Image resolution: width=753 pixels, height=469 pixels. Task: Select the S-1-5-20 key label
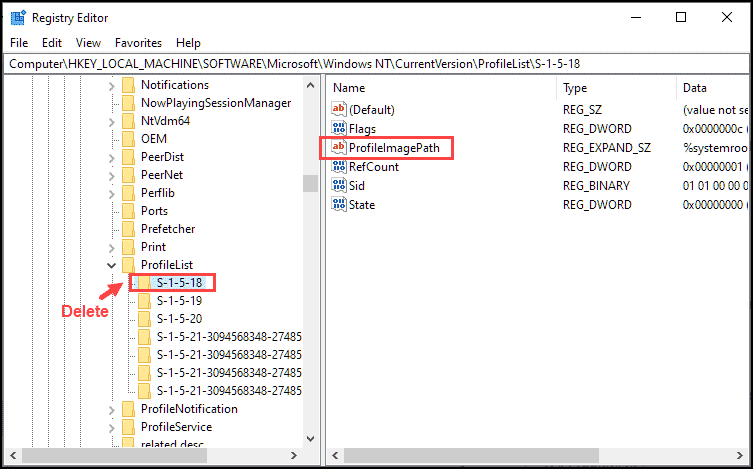180,319
